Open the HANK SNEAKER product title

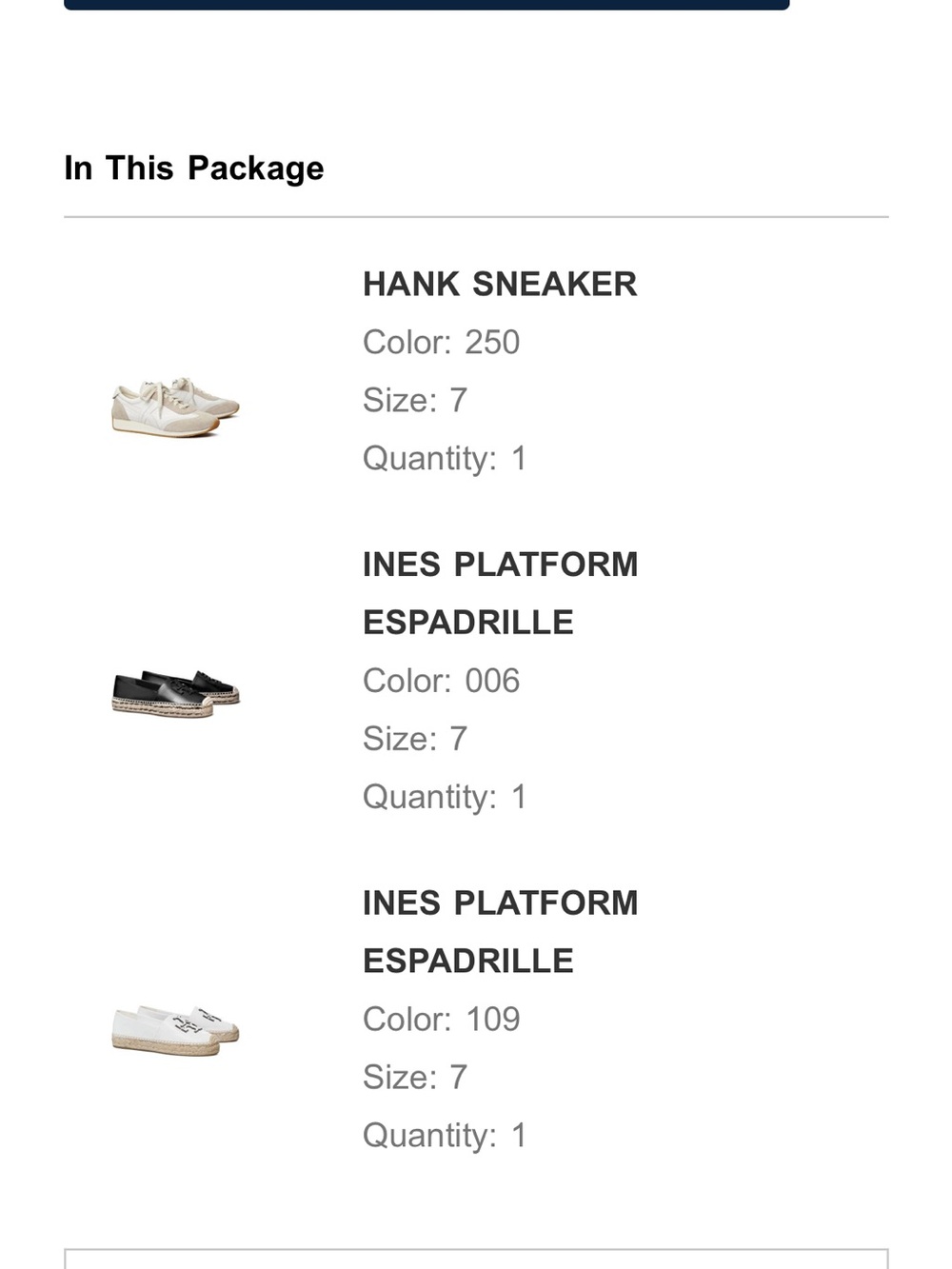[500, 284]
